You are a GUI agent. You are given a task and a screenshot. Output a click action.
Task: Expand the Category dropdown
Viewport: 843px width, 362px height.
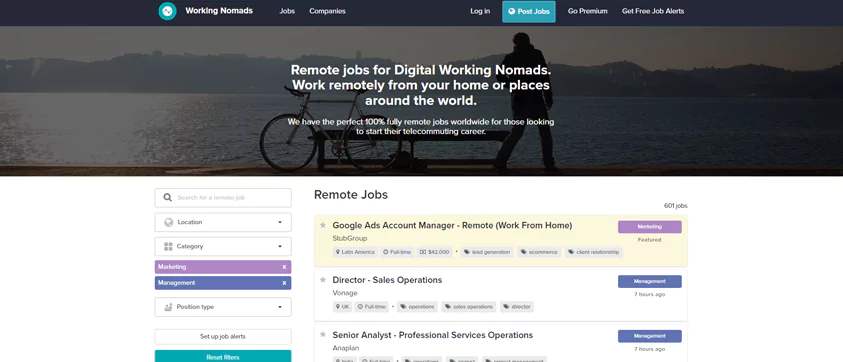(223, 246)
